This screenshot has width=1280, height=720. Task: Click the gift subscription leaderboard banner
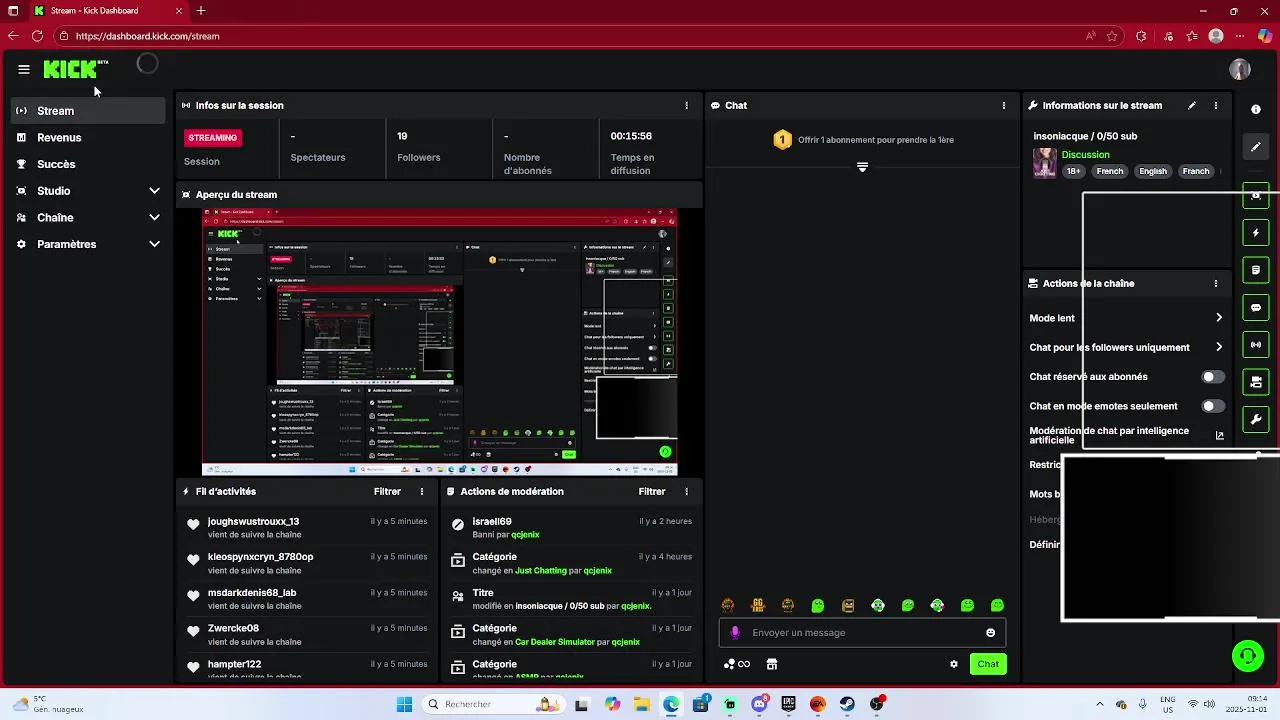coord(863,140)
